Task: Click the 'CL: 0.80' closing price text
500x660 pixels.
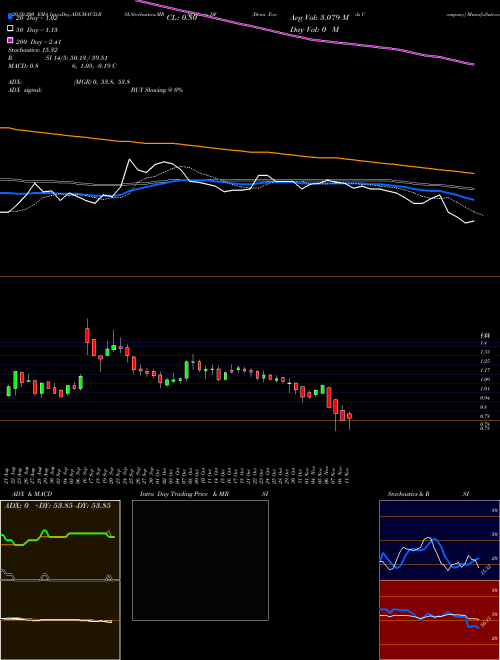Action: [x=182, y=18]
